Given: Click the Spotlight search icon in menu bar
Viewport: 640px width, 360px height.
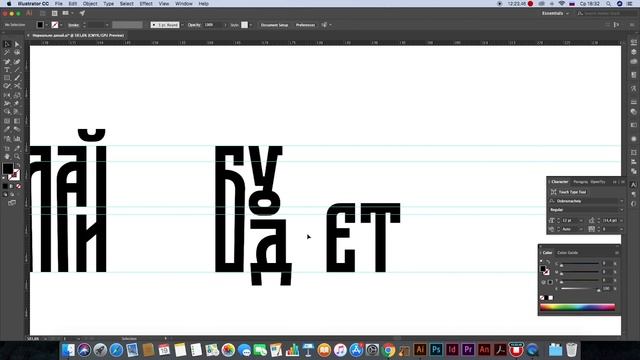Looking at the screenshot, I should click(608, 4).
